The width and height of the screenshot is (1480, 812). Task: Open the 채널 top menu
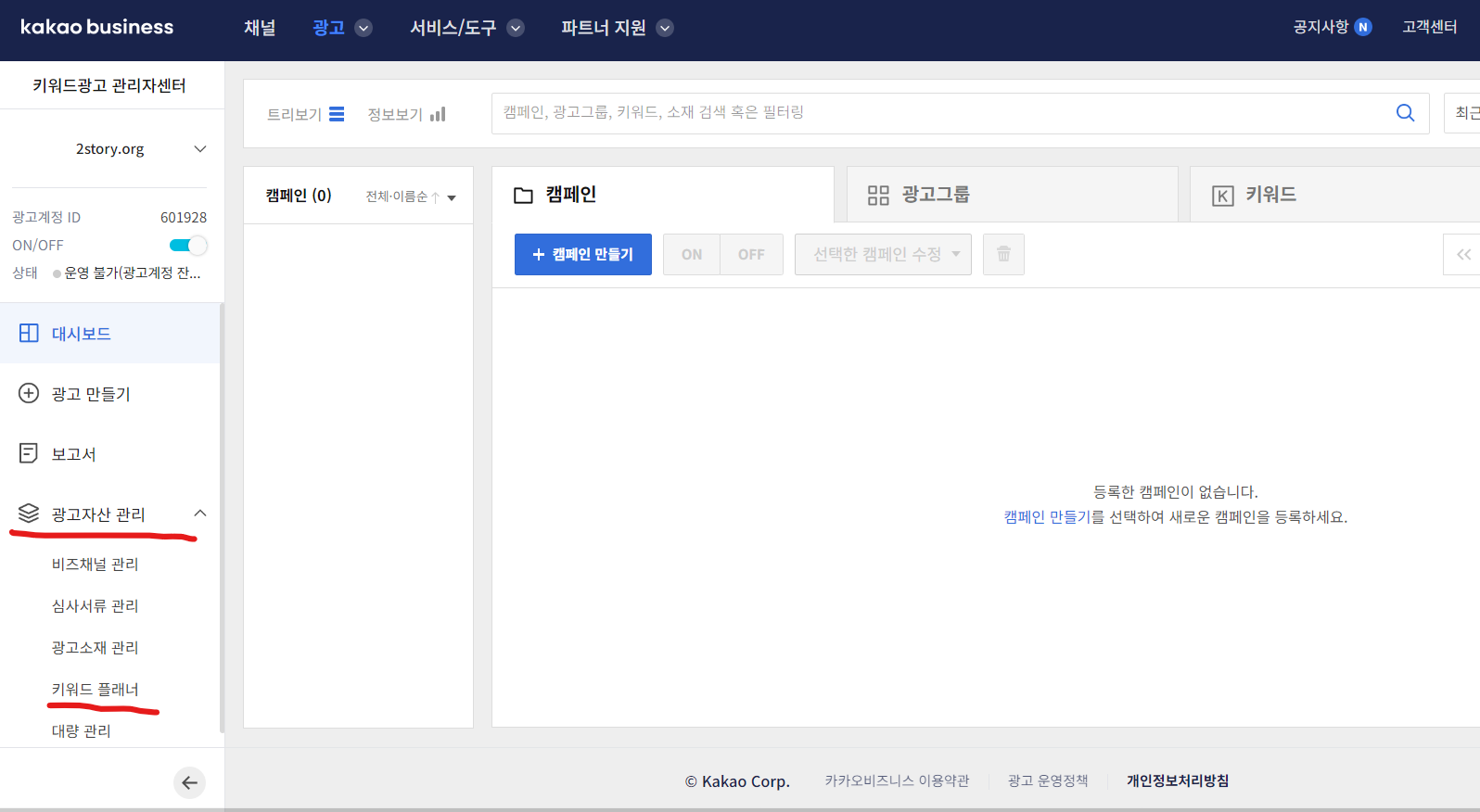pyautogui.click(x=260, y=28)
